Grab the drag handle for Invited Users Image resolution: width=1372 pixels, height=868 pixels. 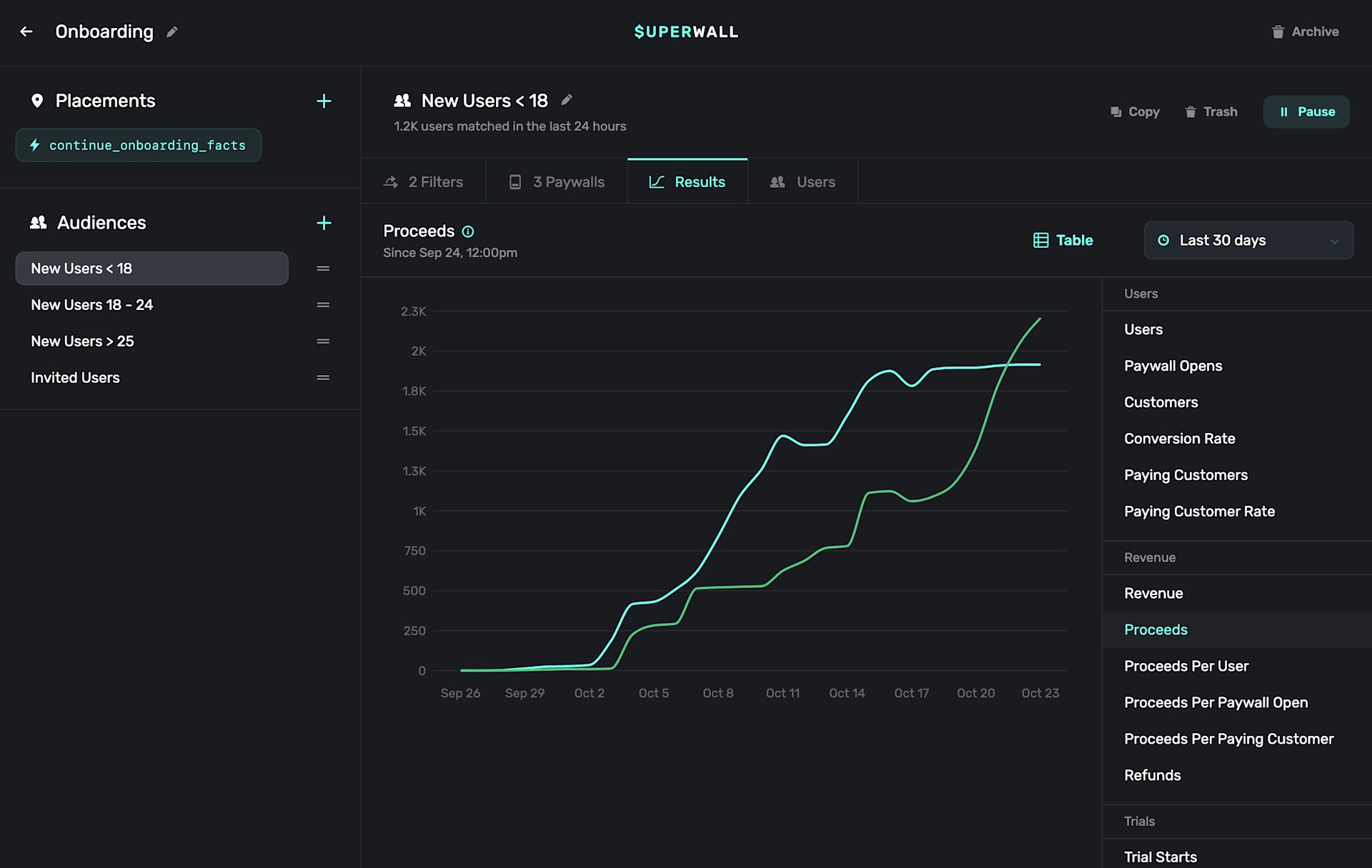(323, 378)
